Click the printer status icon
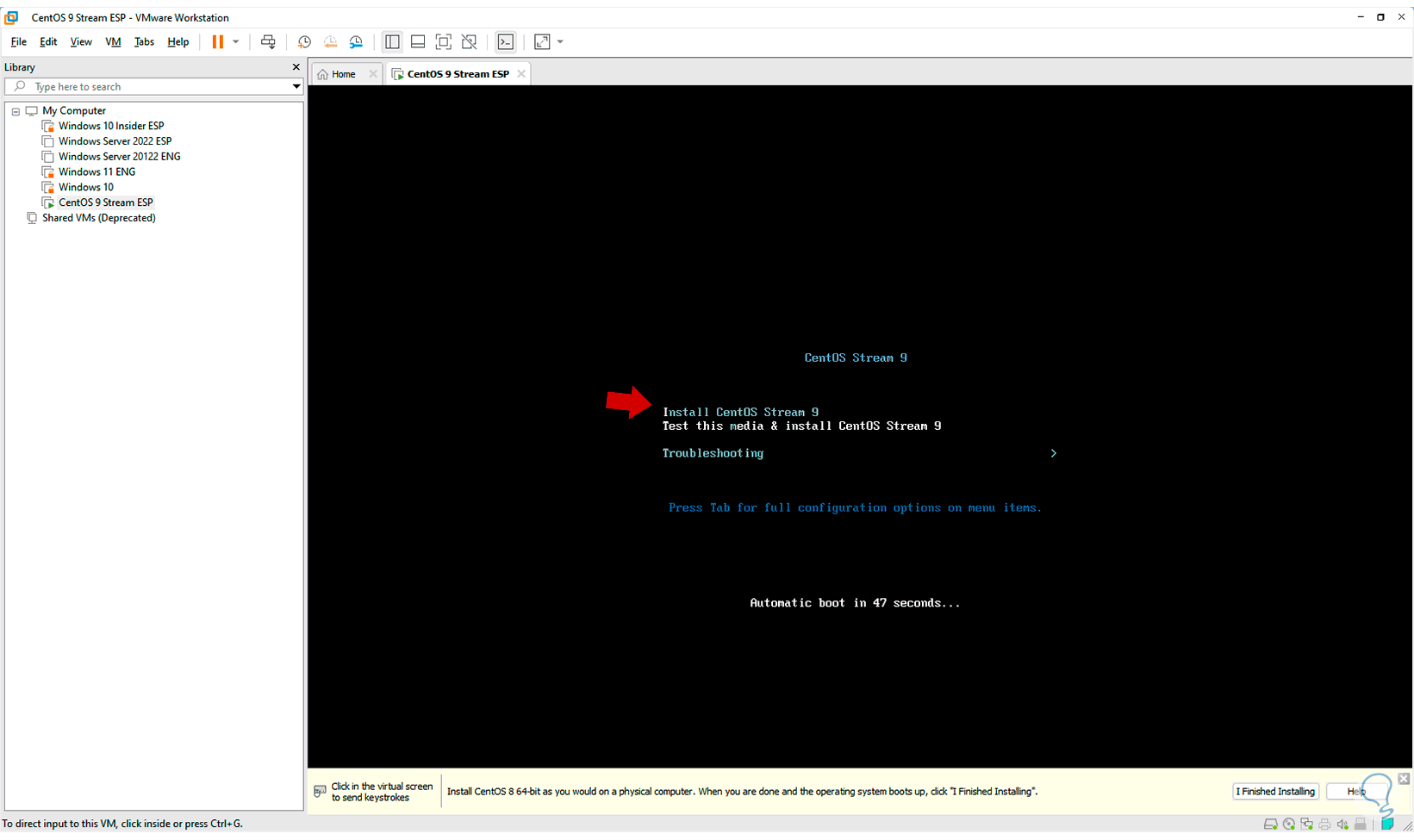Screen dimensions: 1414x840 point(1324,824)
